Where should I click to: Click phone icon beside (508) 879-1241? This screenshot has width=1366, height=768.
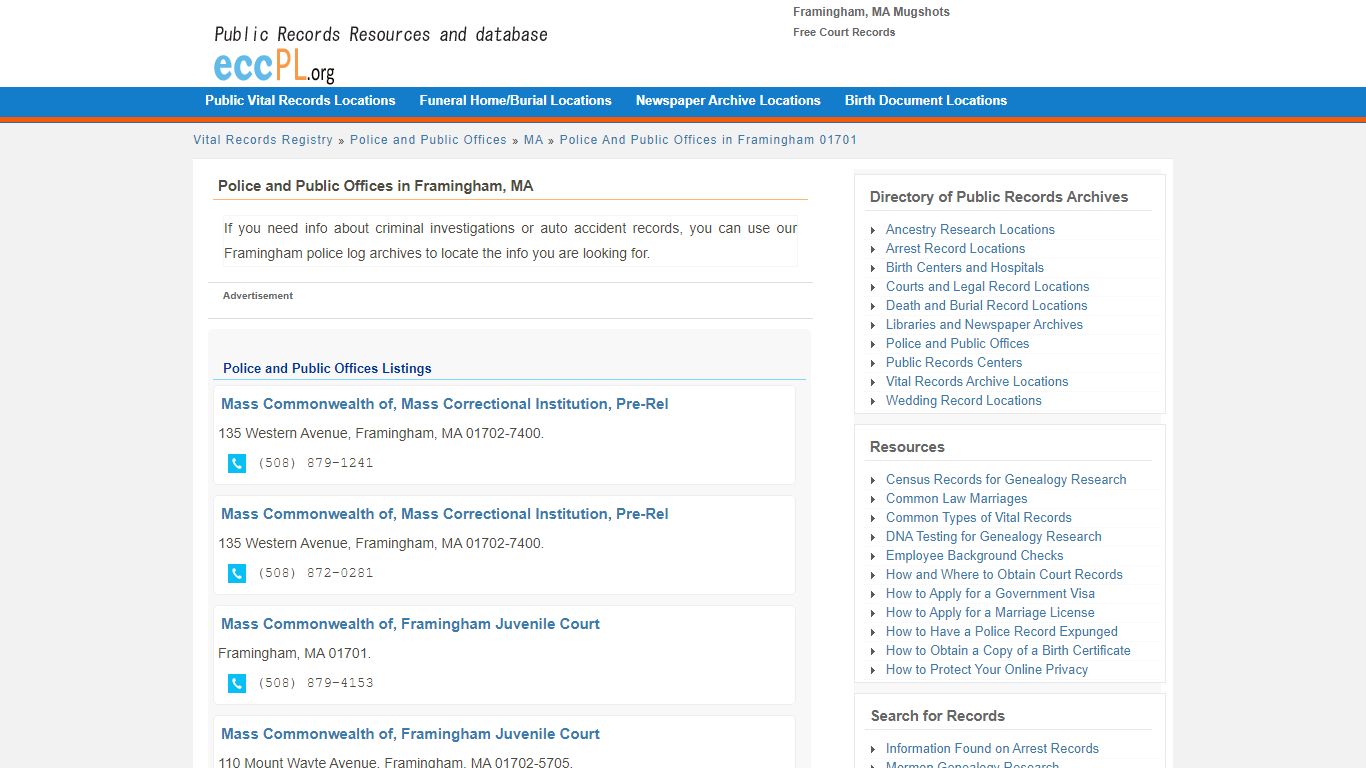click(x=237, y=463)
